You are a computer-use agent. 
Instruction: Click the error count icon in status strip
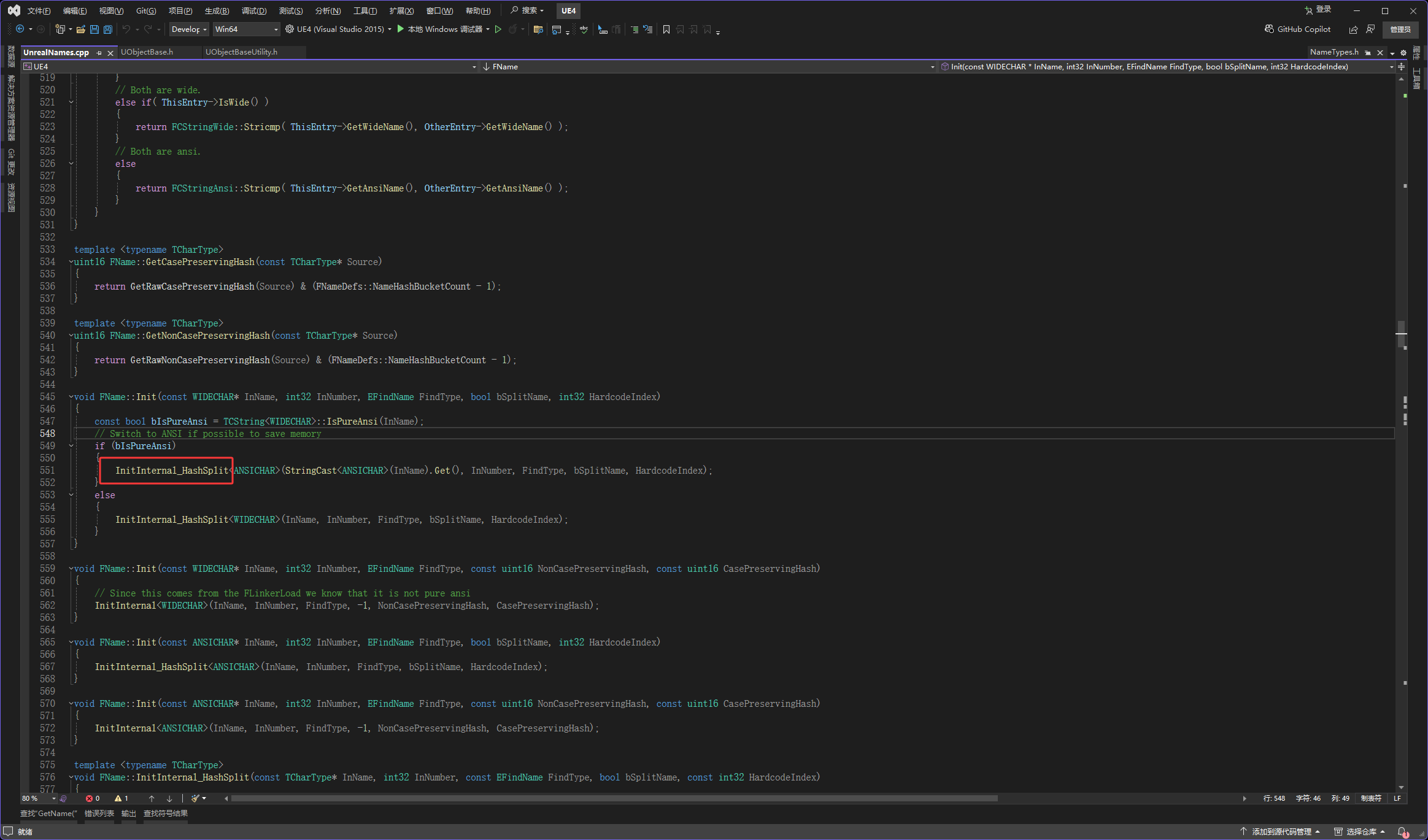click(90, 798)
